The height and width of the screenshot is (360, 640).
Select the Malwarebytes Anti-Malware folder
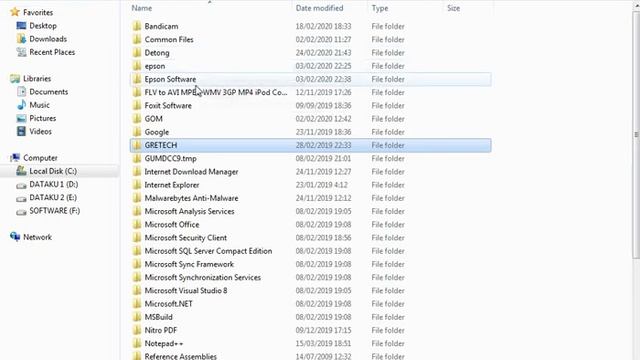click(x=191, y=198)
